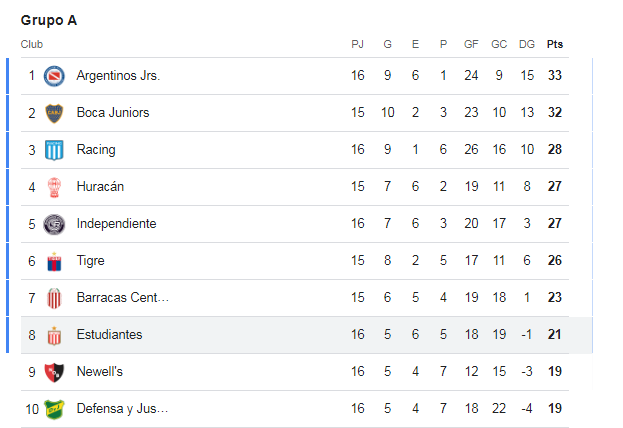Select the Racing club logo
Image resolution: width=623 pixels, height=428 pixels.
[x=54, y=150]
